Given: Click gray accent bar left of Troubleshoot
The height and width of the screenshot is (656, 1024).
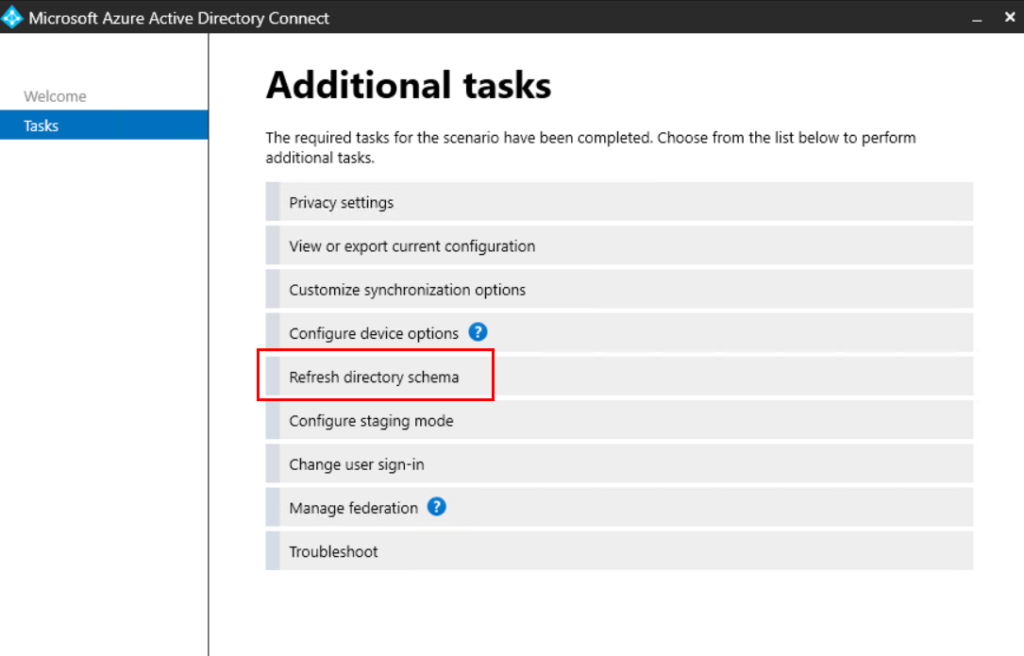Looking at the screenshot, I should [x=272, y=552].
